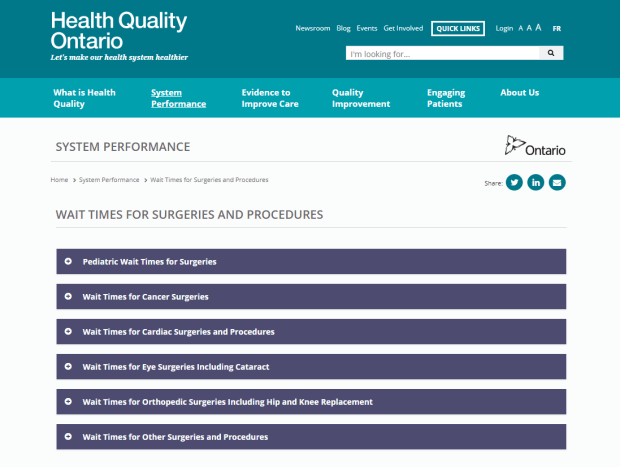Select the largest text size A
Viewport: 620px width, 467px height.
tap(538, 28)
